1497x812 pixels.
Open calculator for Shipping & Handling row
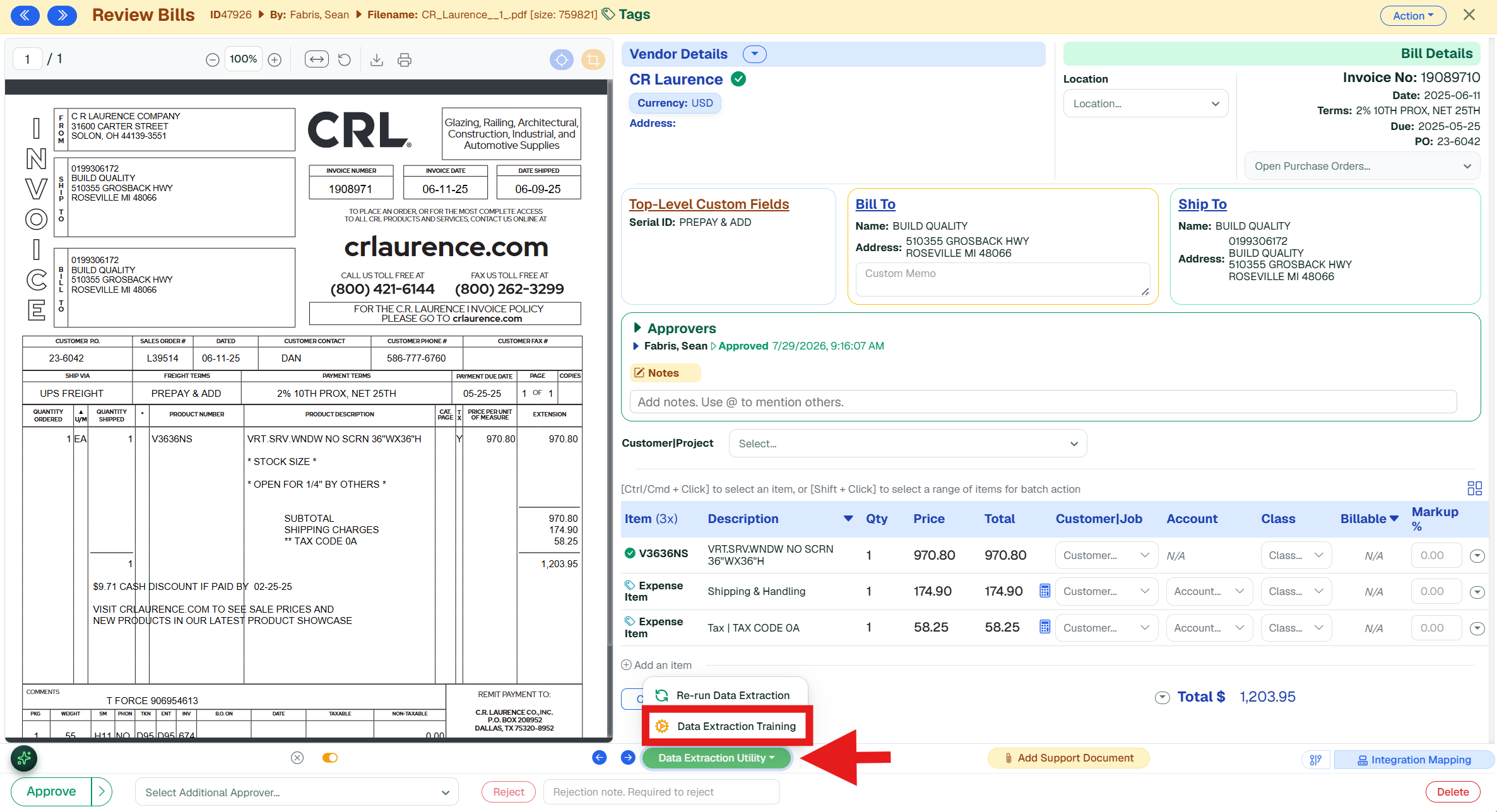click(1044, 591)
